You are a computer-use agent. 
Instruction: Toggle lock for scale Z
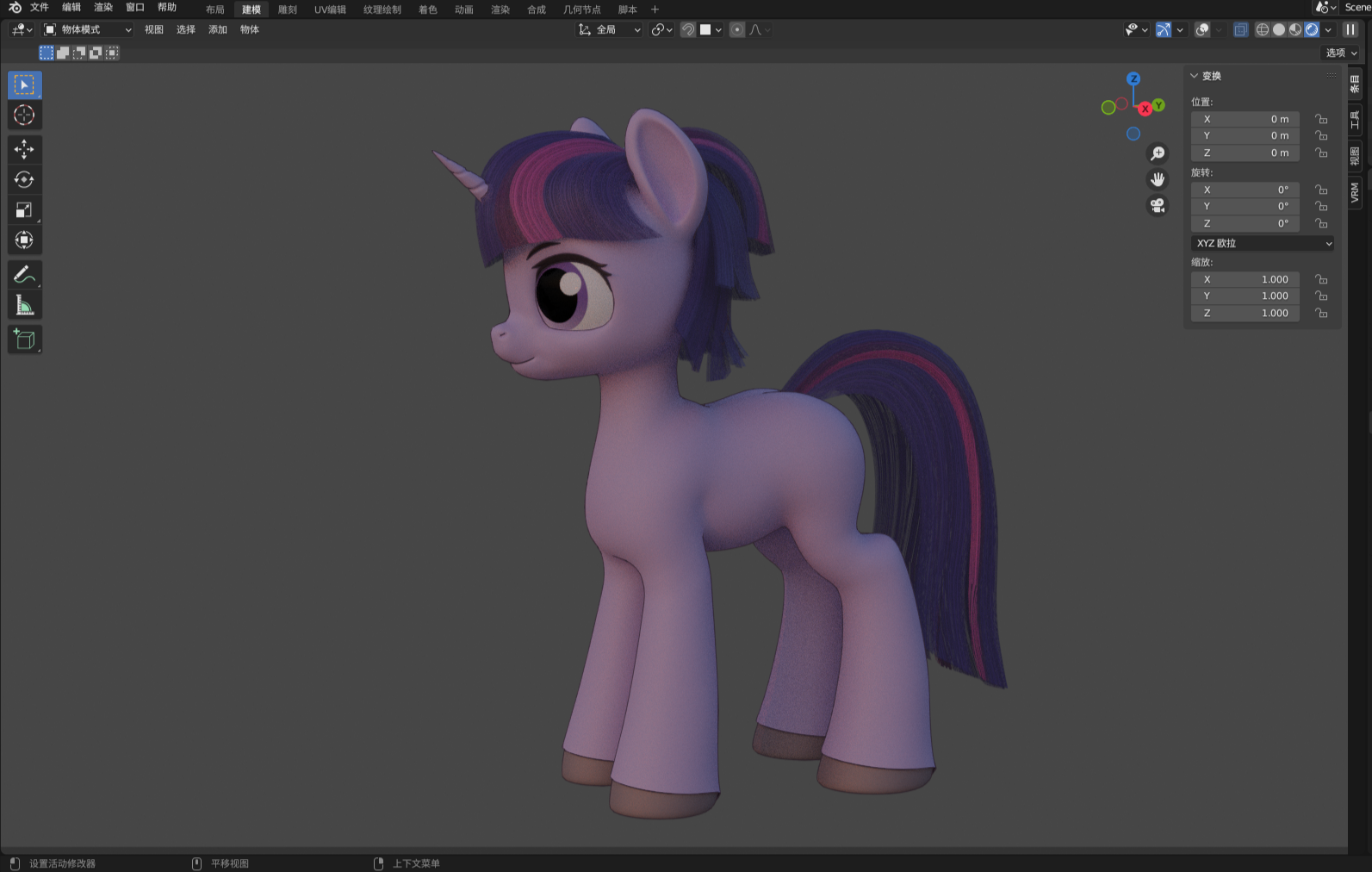point(1321,313)
